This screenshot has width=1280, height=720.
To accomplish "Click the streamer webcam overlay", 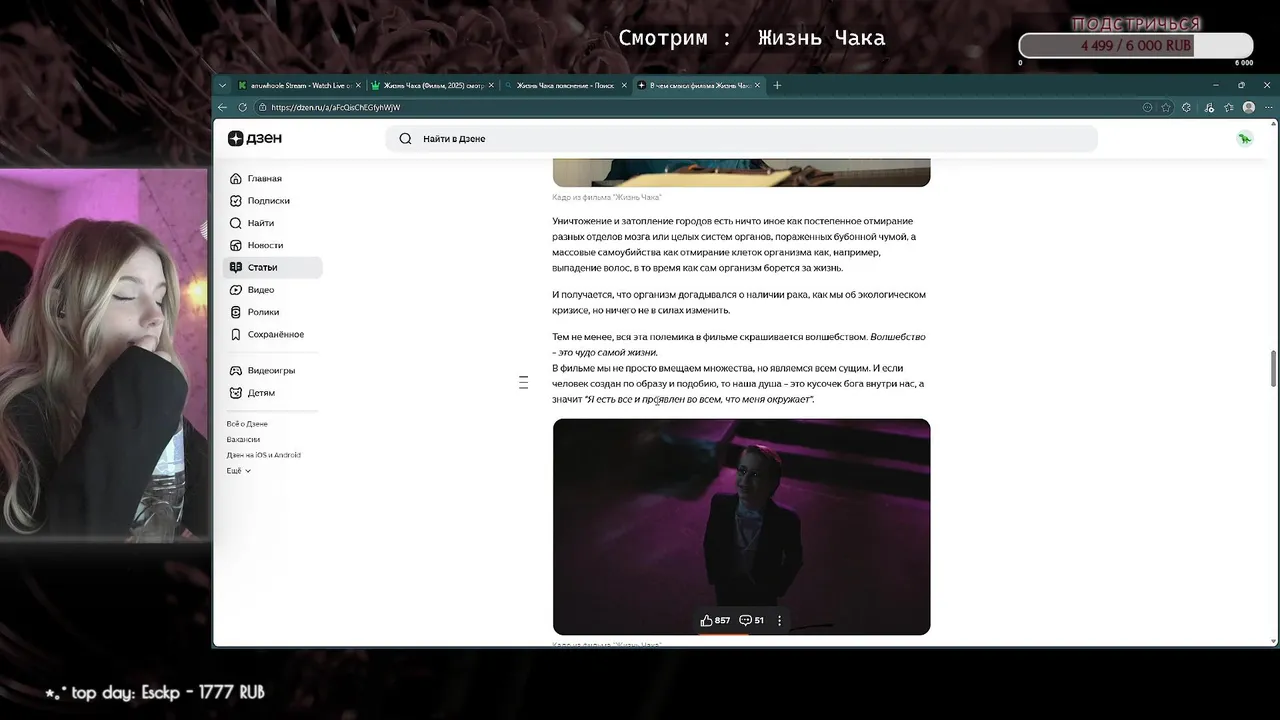I will click(x=104, y=355).
